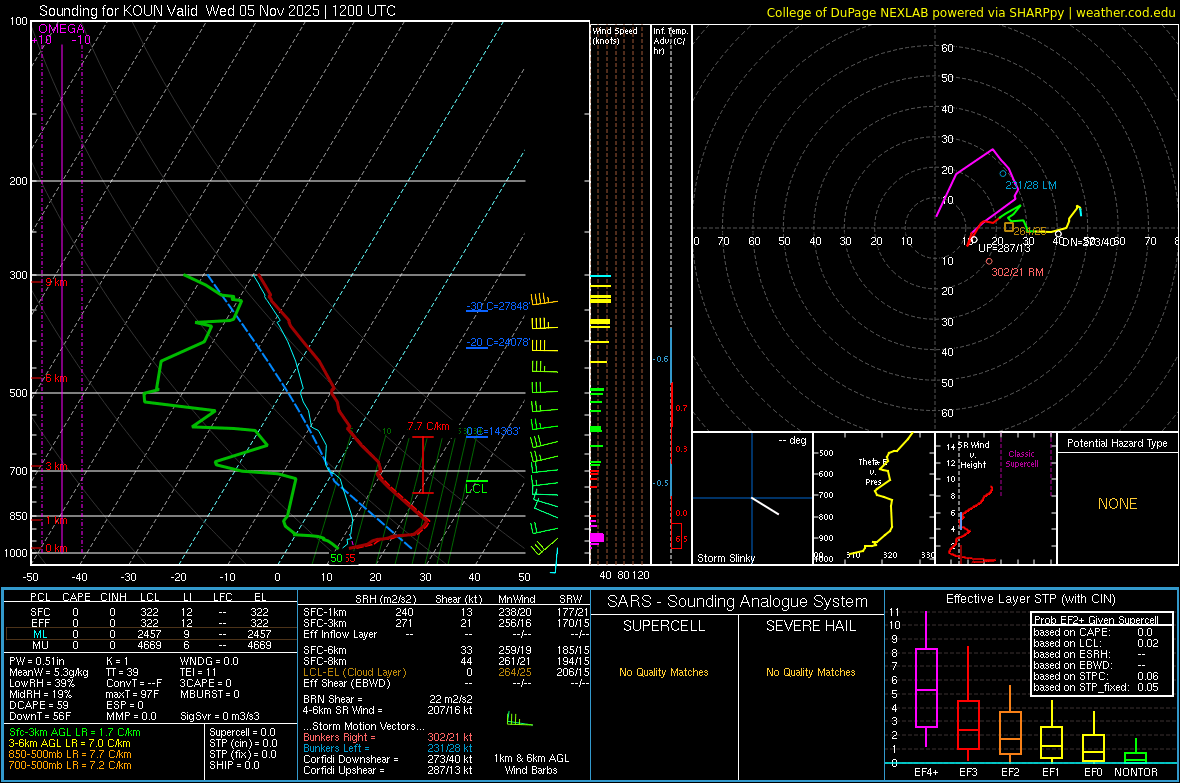Click the red '7.7 C/km' lapse rate label
Image resolution: width=1180 pixels, height=783 pixels.
(428, 426)
